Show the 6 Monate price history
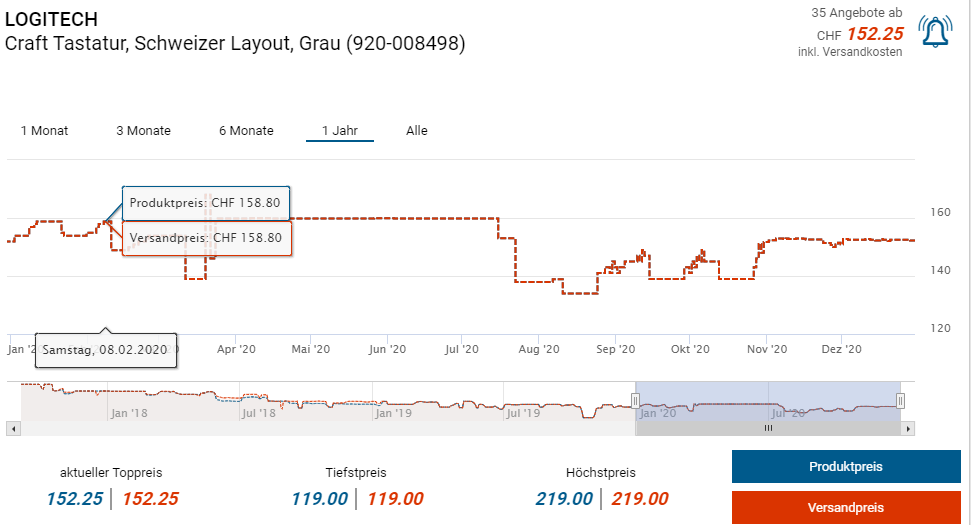 [x=246, y=131]
